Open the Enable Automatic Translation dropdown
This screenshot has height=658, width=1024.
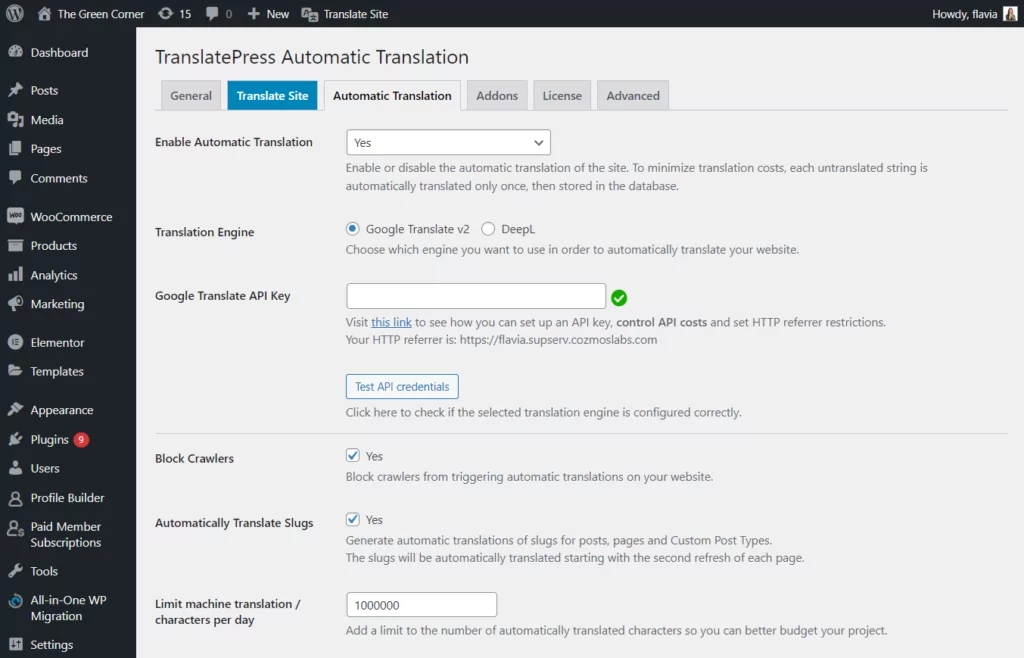[447, 142]
